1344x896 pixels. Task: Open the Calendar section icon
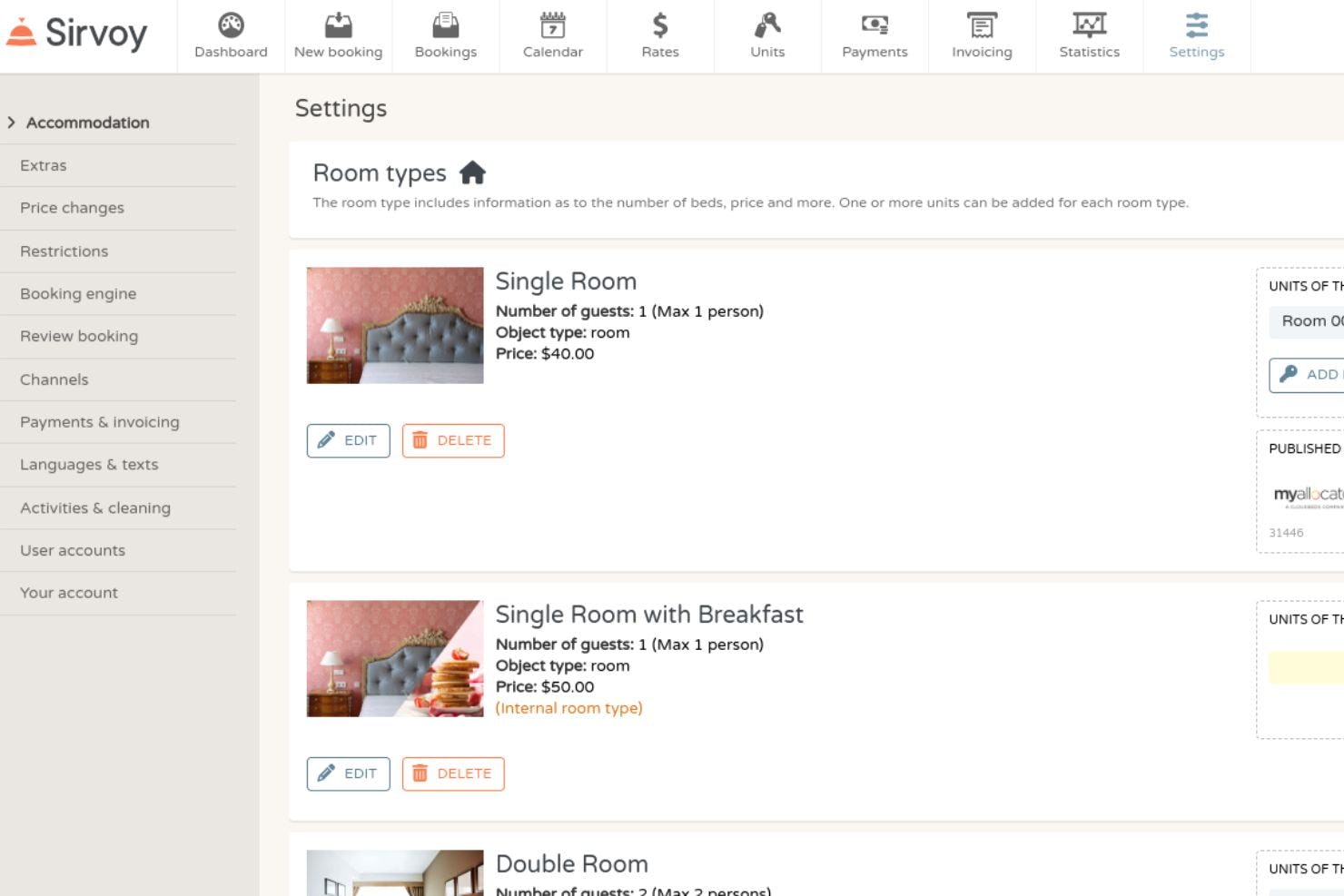(x=552, y=27)
